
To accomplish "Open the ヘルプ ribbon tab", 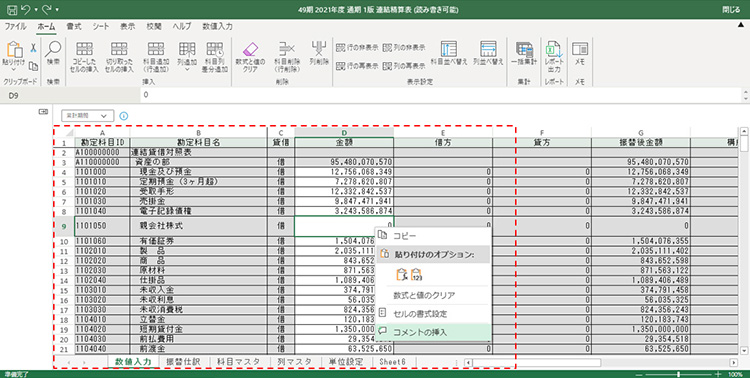I will [182, 26].
